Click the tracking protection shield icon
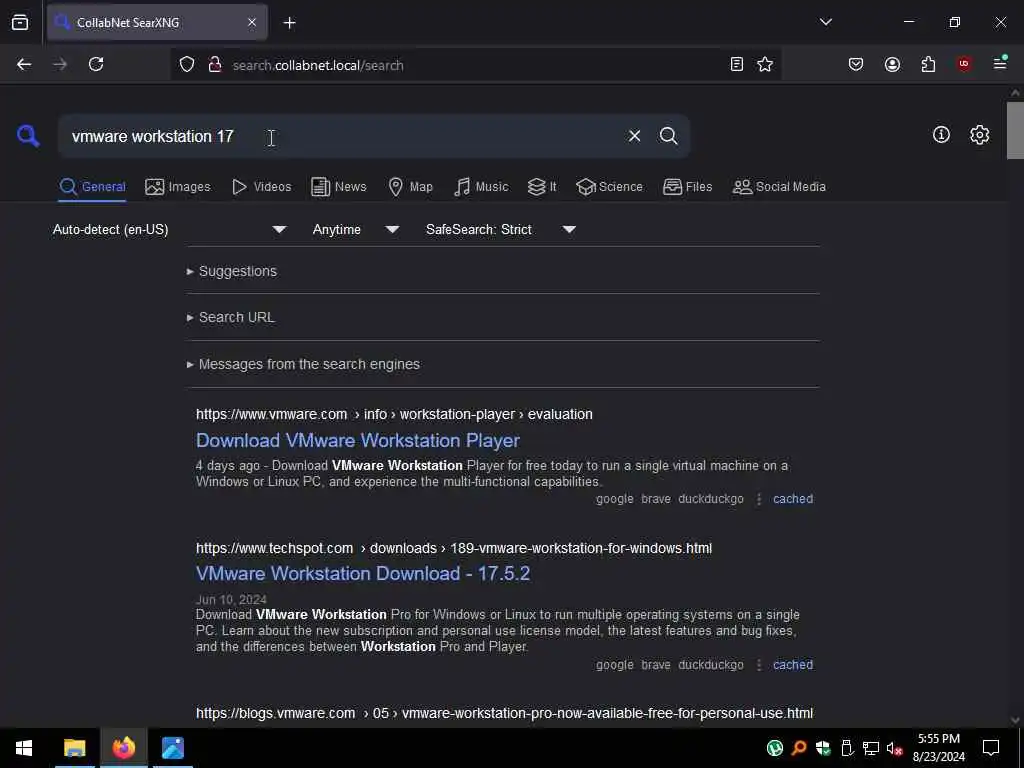This screenshot has width=1024, height=768. point(187,64)
